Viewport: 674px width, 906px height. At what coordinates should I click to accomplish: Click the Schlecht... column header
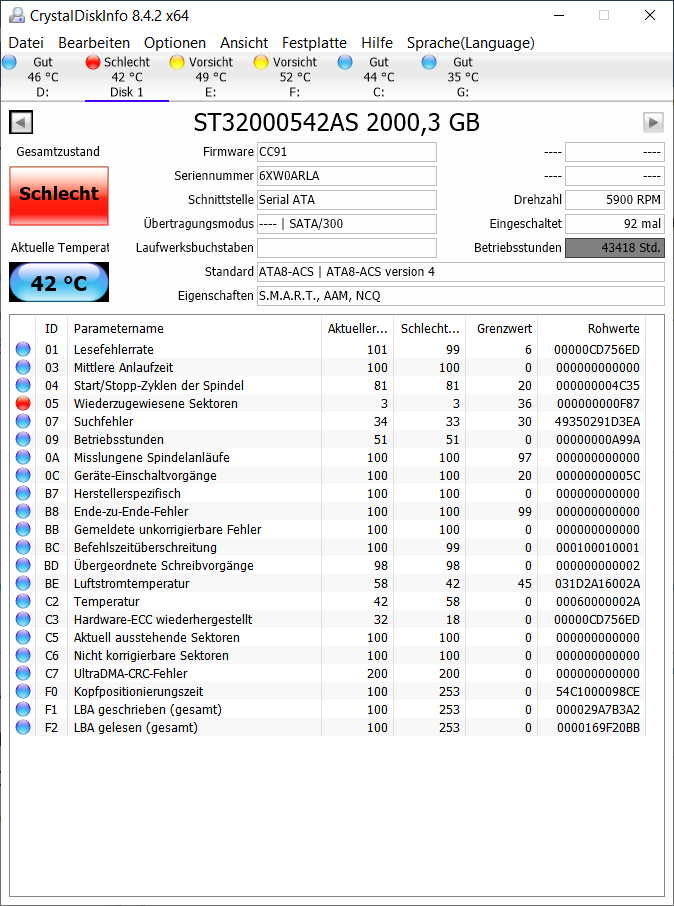(x=429, y=329)
